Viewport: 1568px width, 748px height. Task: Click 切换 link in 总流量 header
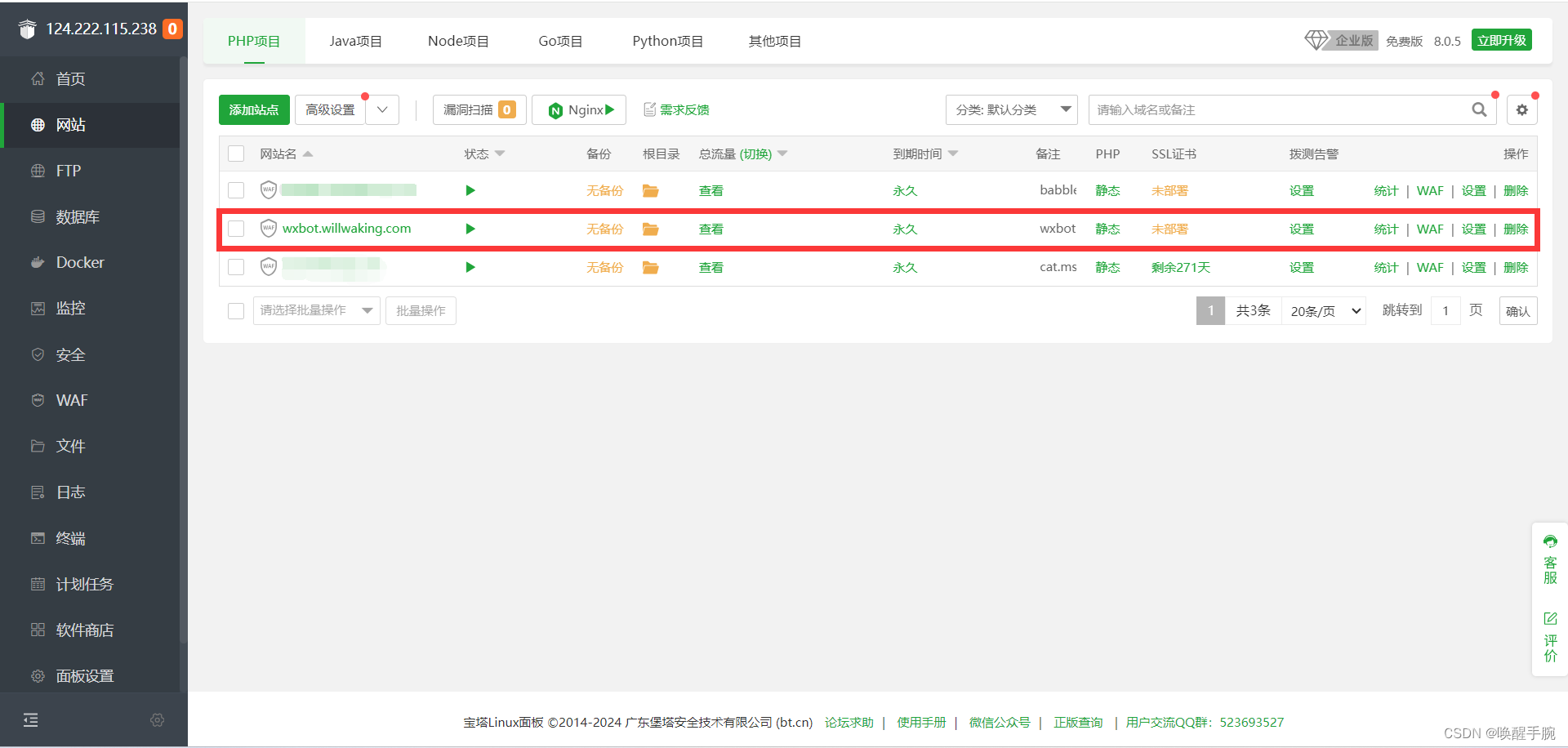755,154
